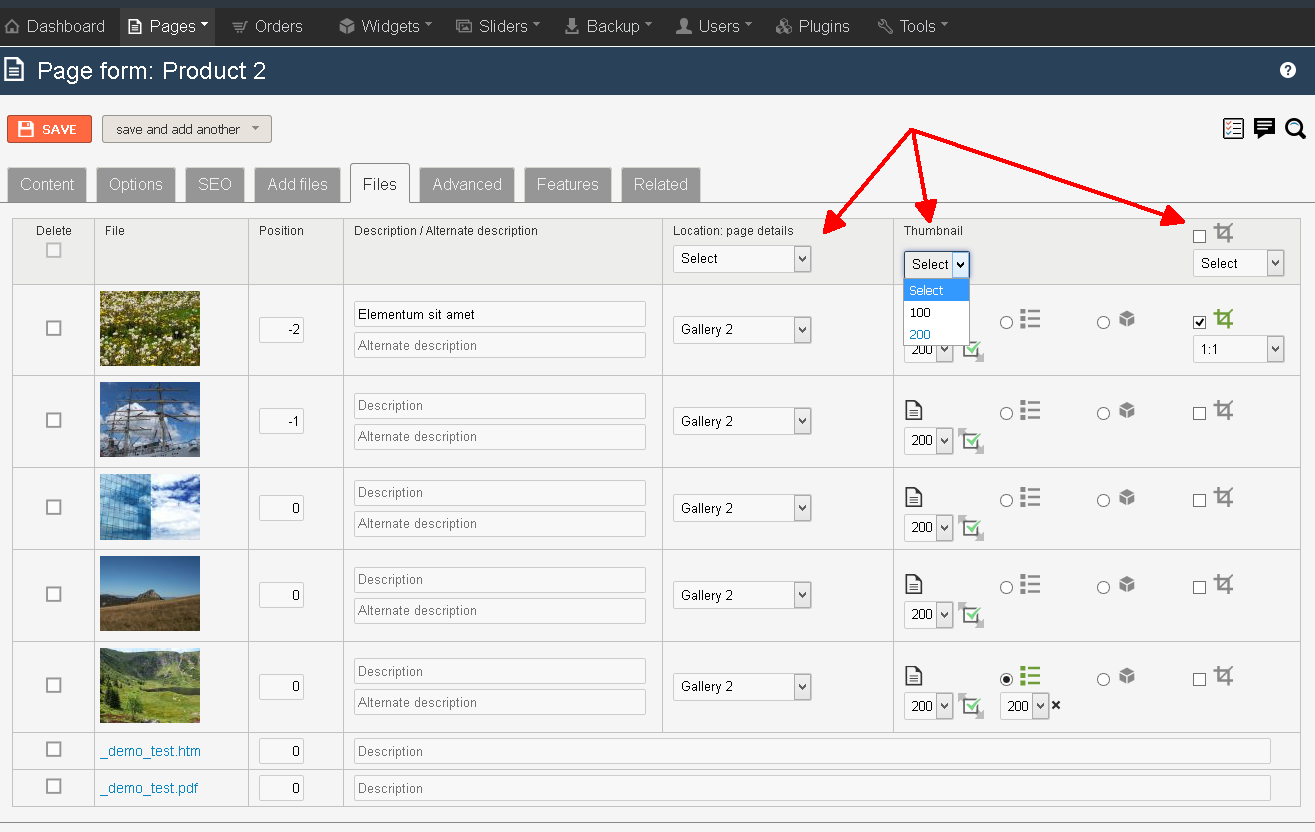The image size is (1315, 832).
Task: Switch to the Advanced tab
Action: [x=467, y=184]
